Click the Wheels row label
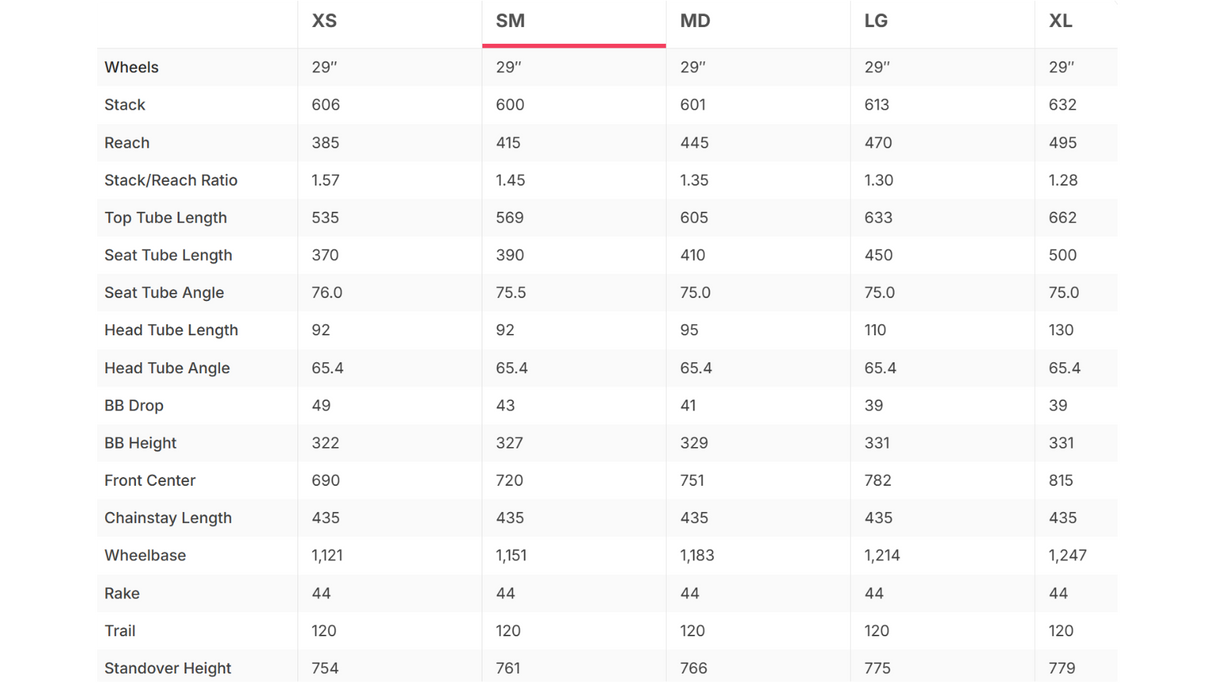Screen dimensions: 1214x683 coord(131,67)
